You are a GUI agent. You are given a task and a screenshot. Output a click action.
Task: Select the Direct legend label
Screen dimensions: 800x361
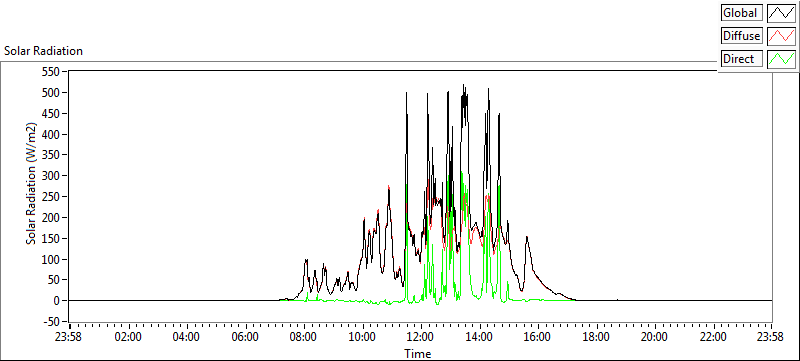[x=741, y=59]
